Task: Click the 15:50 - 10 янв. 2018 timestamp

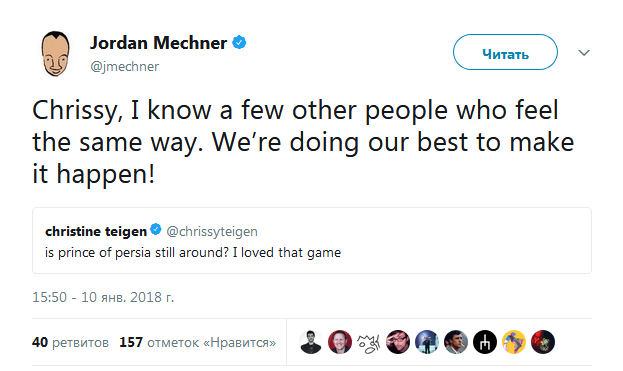Action: pos(103,297)
